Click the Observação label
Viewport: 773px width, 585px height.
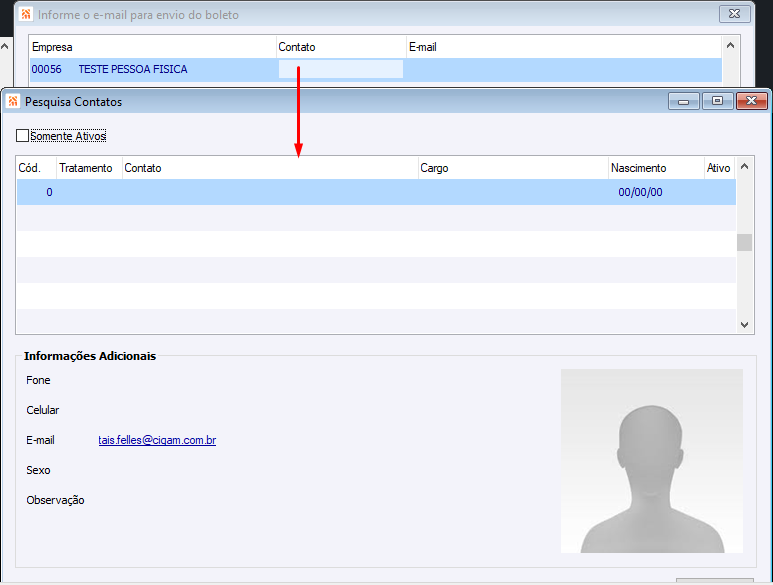(55, 500)
